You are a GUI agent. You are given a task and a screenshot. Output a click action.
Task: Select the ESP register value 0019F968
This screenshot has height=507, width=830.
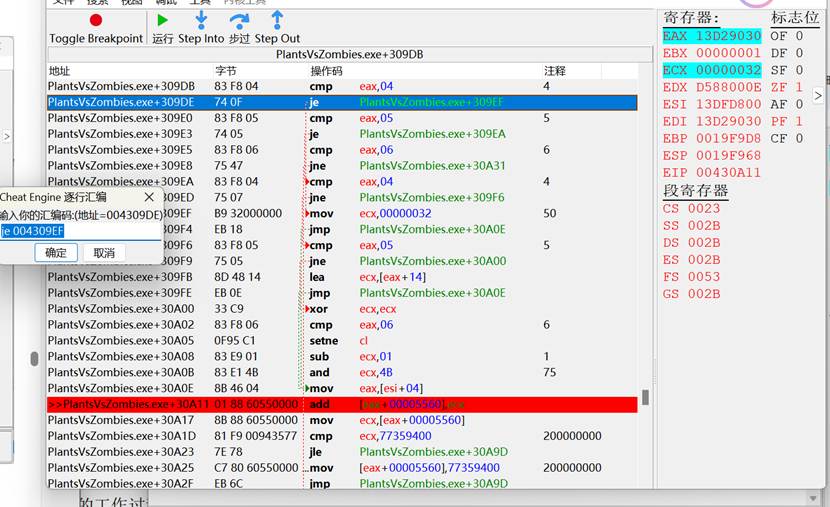(728, 156)
